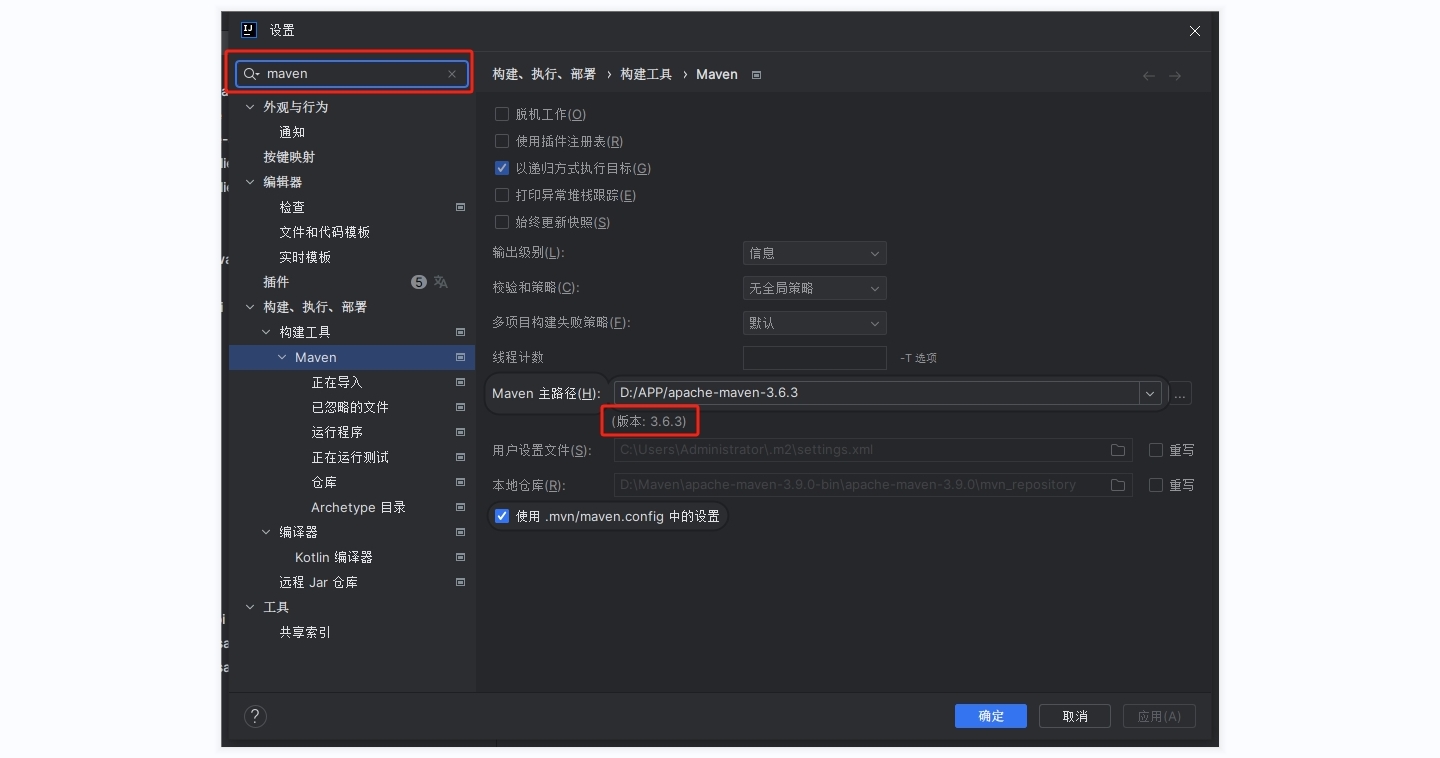Click 构建、执行、部署 in the breadcrumb
Screen dimensions: 1440x758
(x=544, y=75)
